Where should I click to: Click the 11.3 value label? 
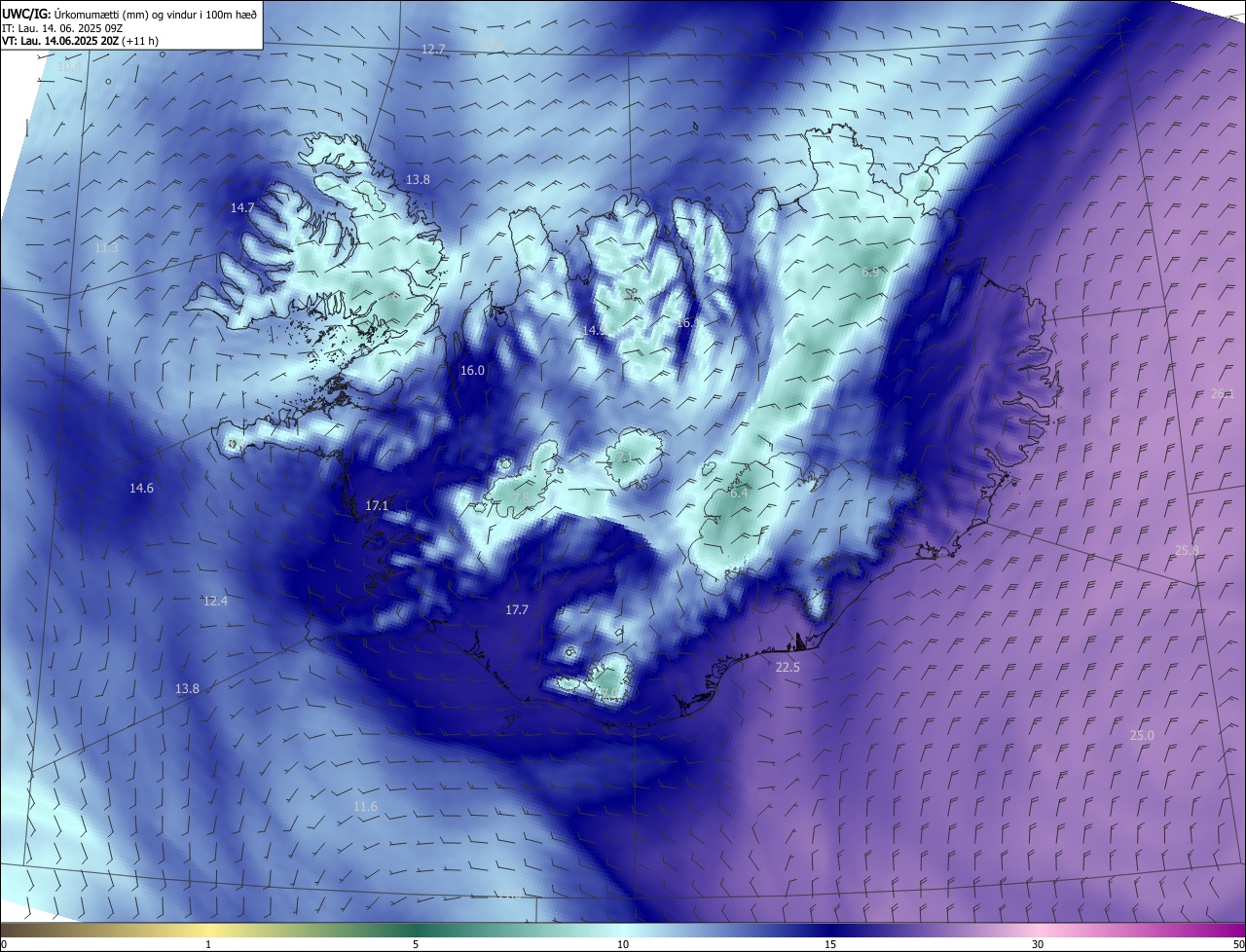[x=107, y=248]
